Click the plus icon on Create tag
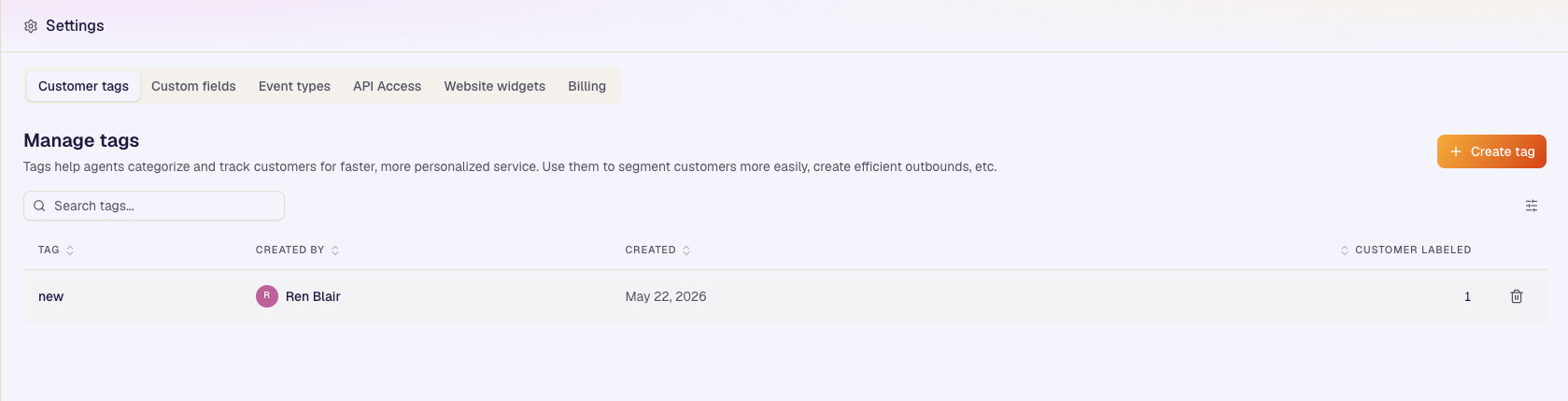1568x401 pixels. coord(1455,151)
